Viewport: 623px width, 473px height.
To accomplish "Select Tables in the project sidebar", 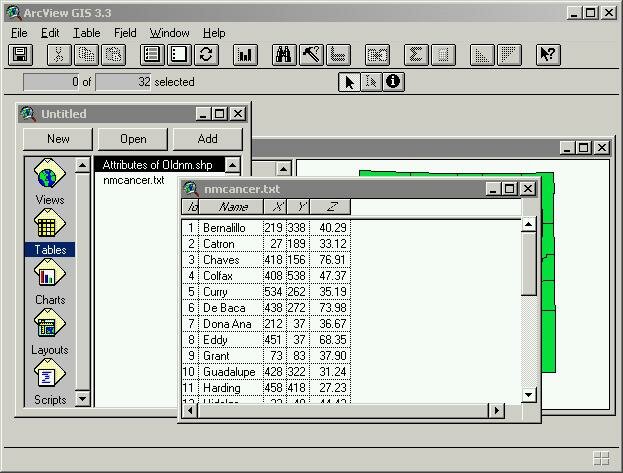I will coord(50,233).
